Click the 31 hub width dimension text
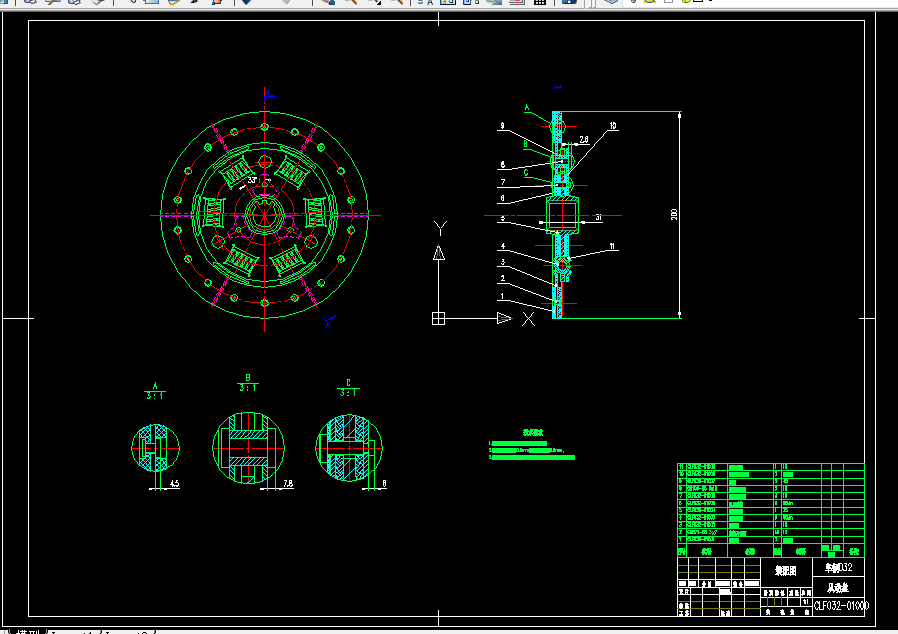The width and height of the screenshot is (898, 634). [x=598, y=218]
